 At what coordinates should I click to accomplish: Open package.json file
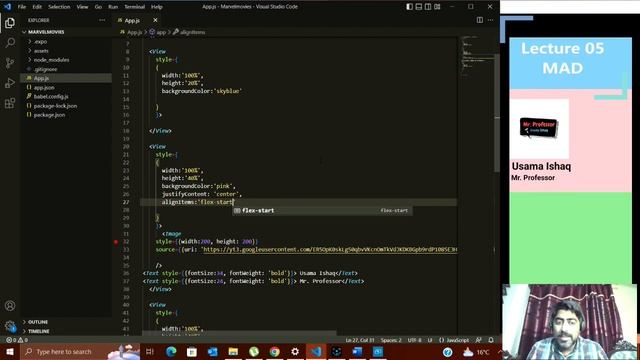[x=66, y=115]
